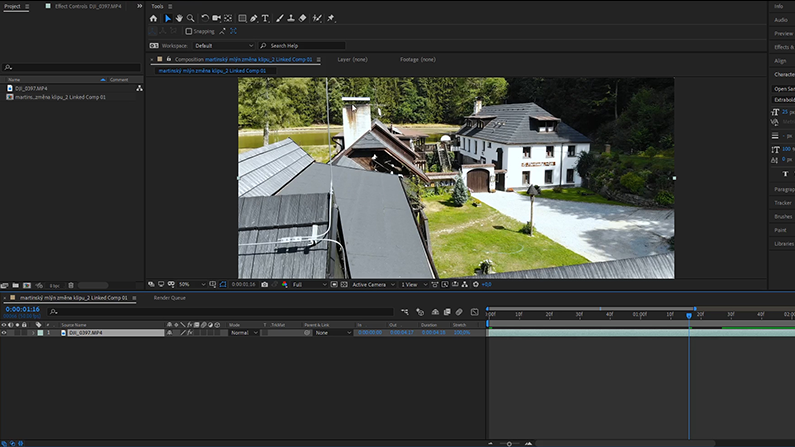Click the motion blur enable icon in timeline
Image resolution: width=795 pixels, height=447 pixels.
459,312
